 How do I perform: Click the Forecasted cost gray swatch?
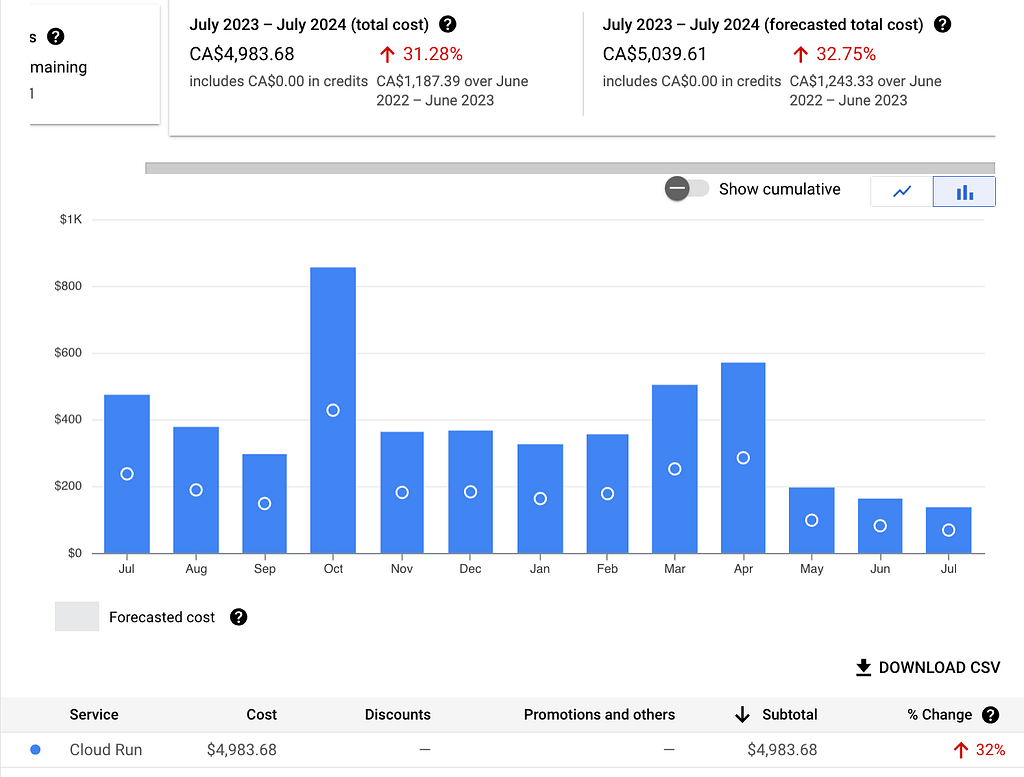click(77, 616)
